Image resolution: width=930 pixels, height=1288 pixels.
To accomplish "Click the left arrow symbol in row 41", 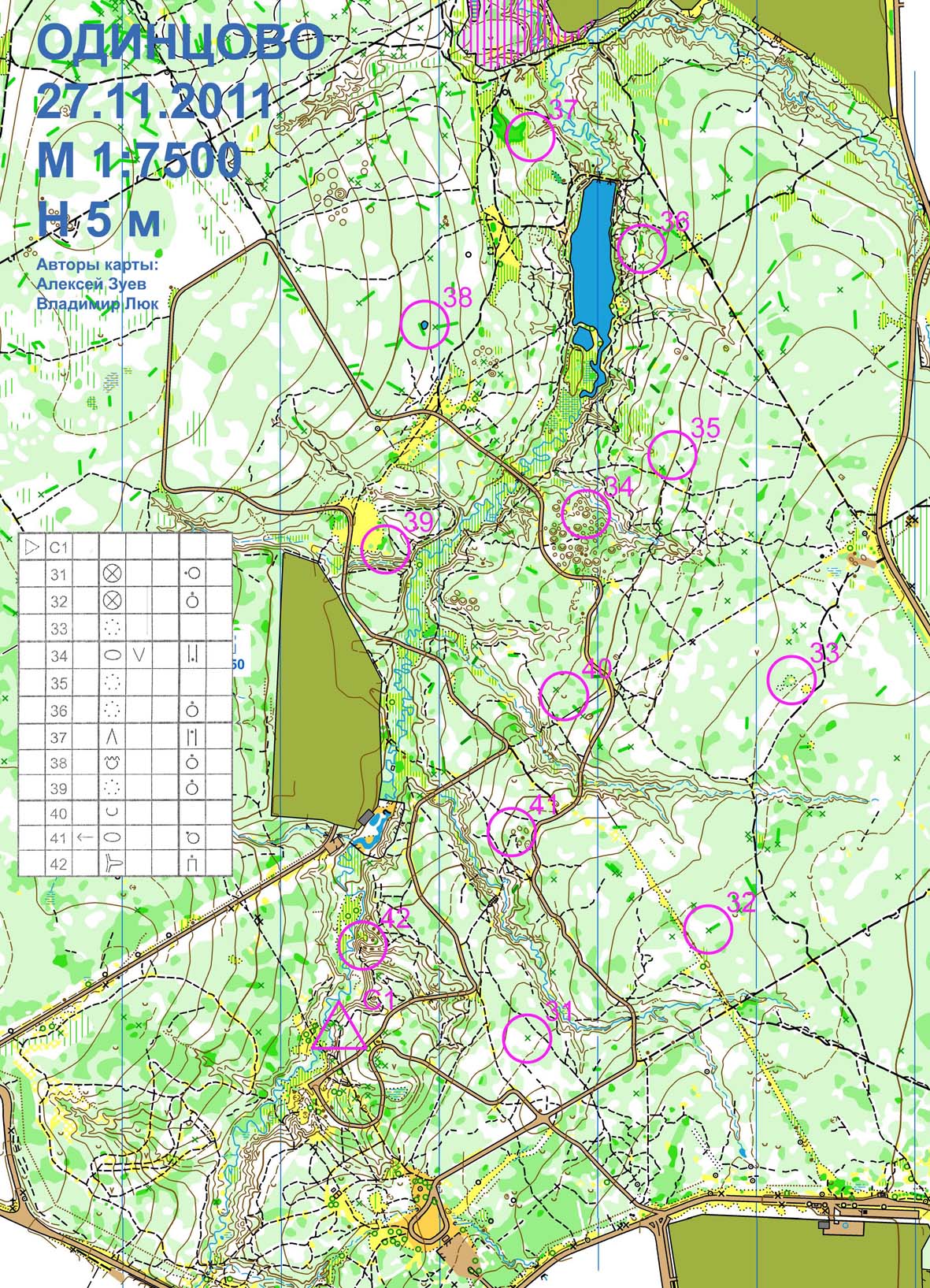I will tap(85, 837).
